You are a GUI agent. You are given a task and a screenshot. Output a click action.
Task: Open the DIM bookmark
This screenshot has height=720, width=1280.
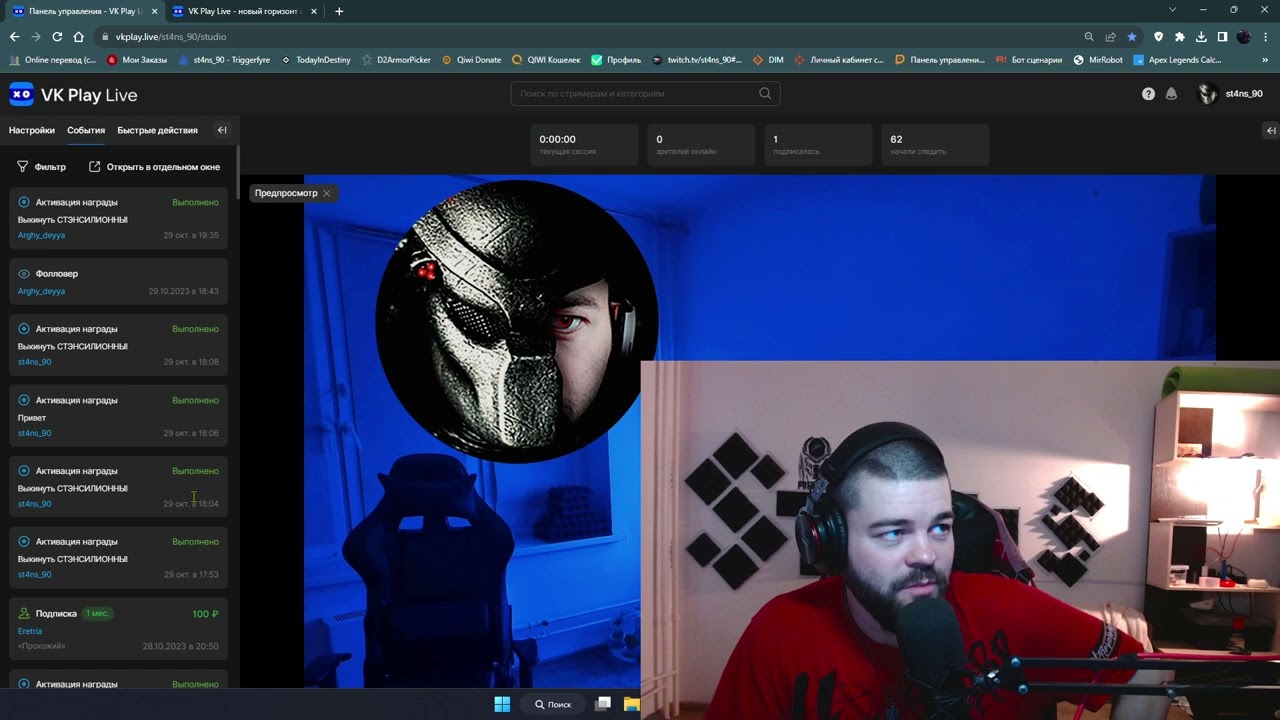pos(768,60)
